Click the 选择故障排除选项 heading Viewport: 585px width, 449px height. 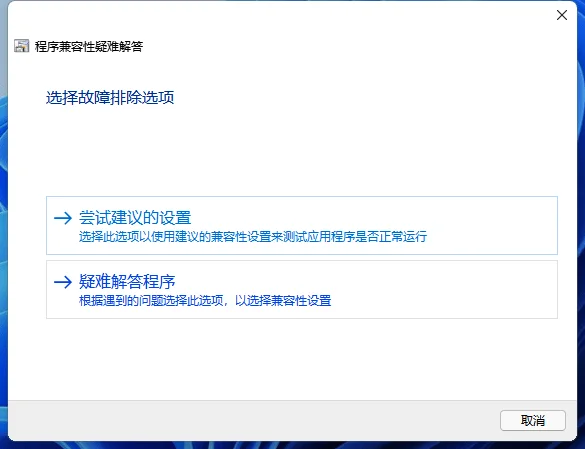(x=110, y=98)
